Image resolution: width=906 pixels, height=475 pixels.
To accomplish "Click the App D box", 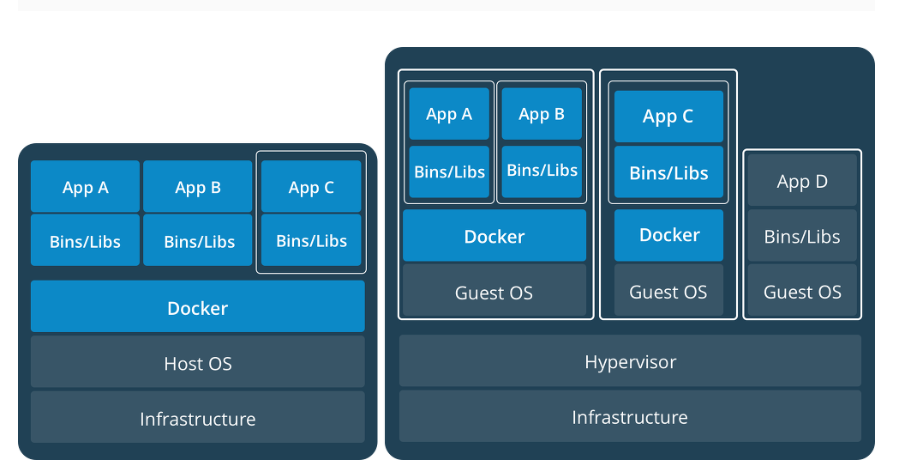I will (802, 180).
